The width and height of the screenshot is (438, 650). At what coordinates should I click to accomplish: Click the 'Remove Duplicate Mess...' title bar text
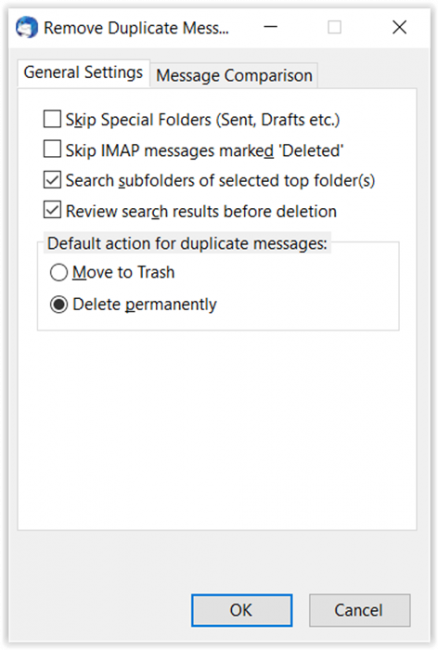tap(136, 28)
